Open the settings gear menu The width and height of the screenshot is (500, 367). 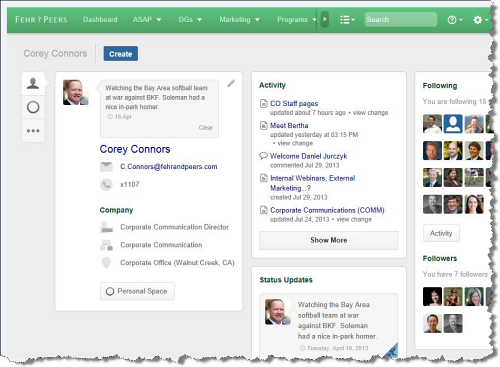pyautogui.click(x=480, y=20)
